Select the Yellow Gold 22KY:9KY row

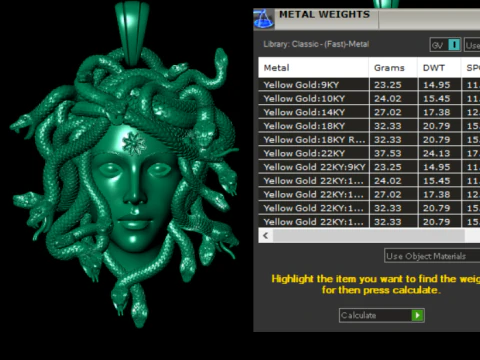click(x=369, y=167)
